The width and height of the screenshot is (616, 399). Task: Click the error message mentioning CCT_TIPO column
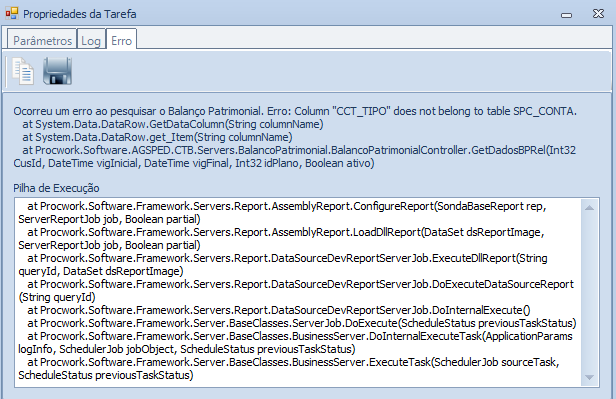[295, 111]
